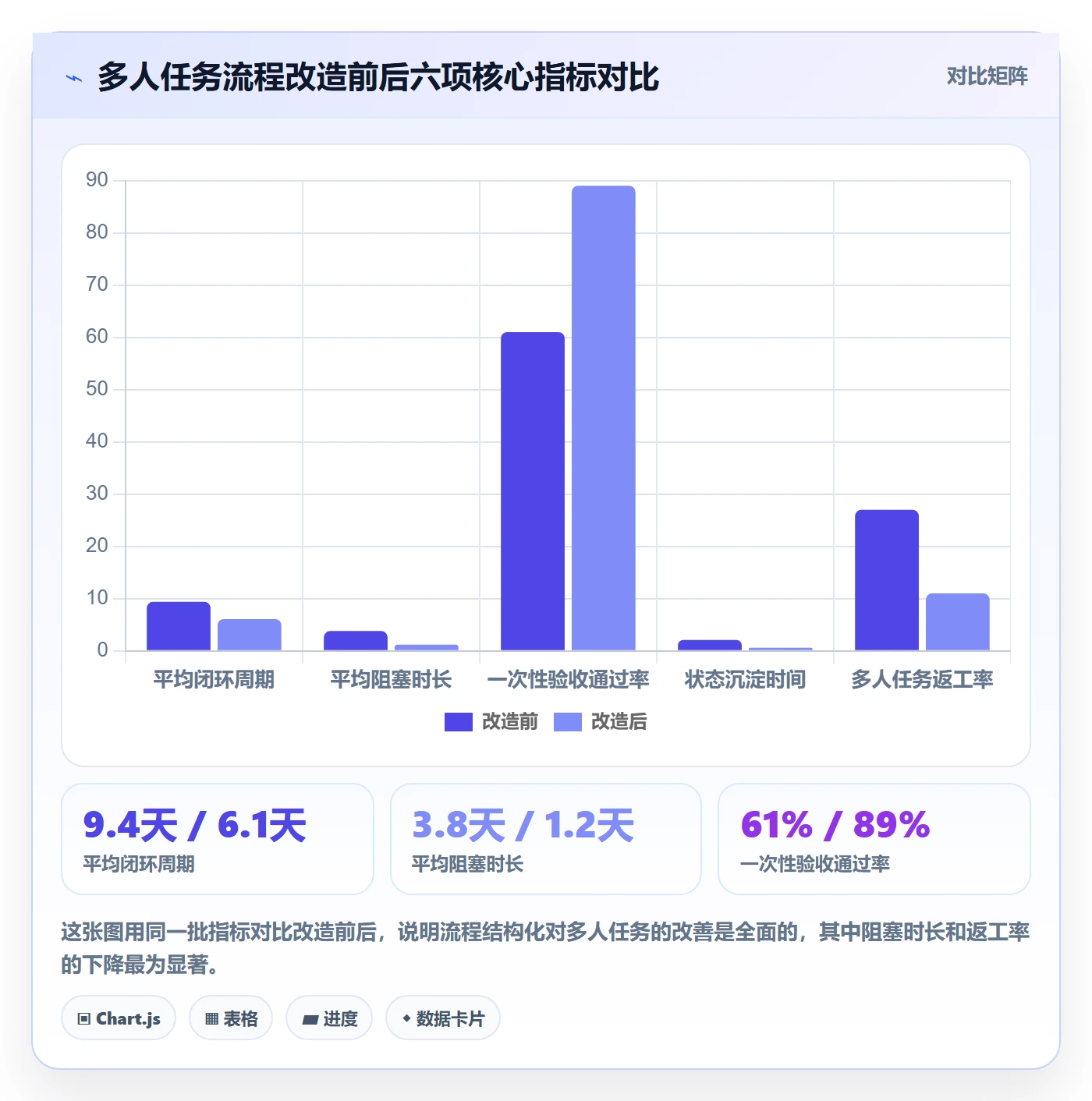Click the lightning bolt icon beside the title

[74, 78]
